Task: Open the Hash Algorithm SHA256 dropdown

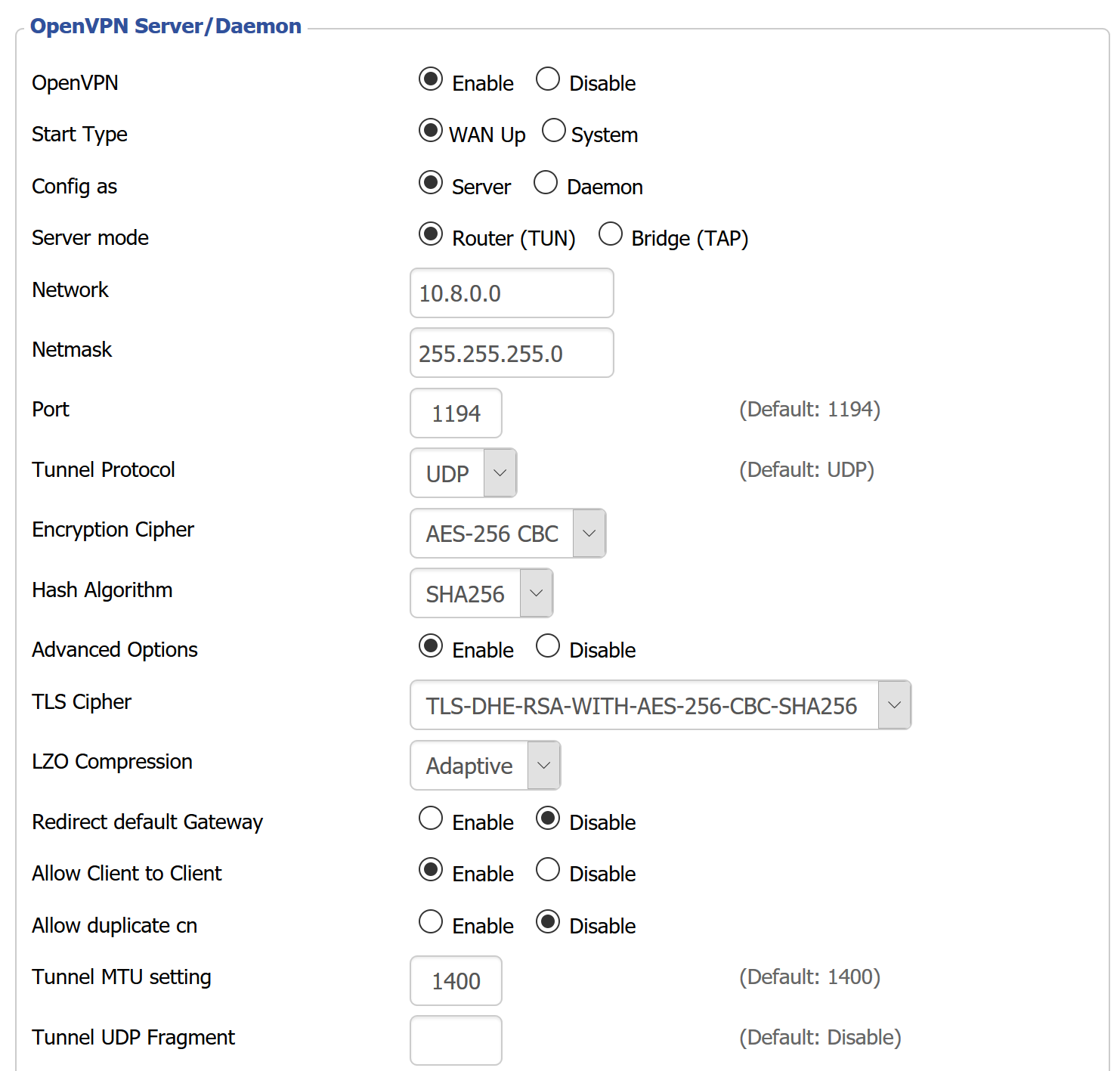Action: pos(481,593)
